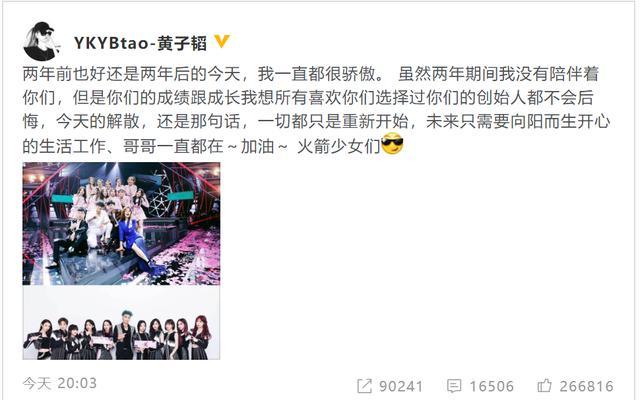Click the comment speech bubble icon
The image size is (640, 400).
tap(454, 386)
